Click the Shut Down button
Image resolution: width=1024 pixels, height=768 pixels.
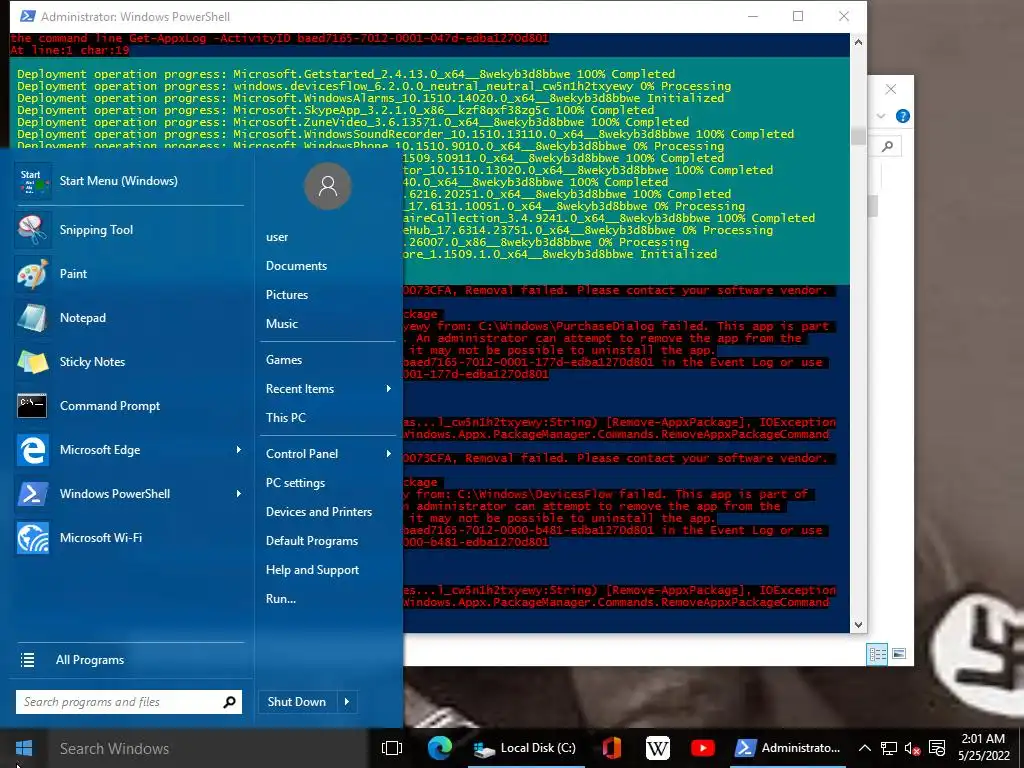coord(297,701)
